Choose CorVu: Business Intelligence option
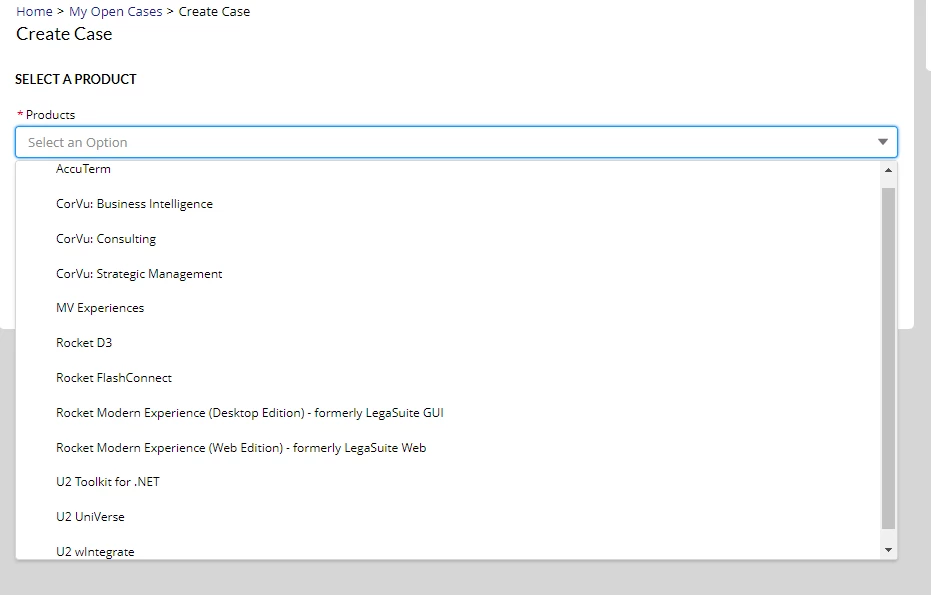Image resolution: width=931 pixels, height=595 pixels. point(448,204)
